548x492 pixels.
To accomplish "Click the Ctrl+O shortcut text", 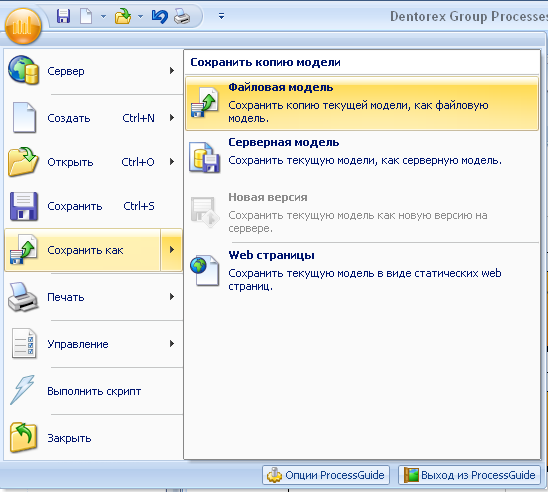I will pos(138,162).
